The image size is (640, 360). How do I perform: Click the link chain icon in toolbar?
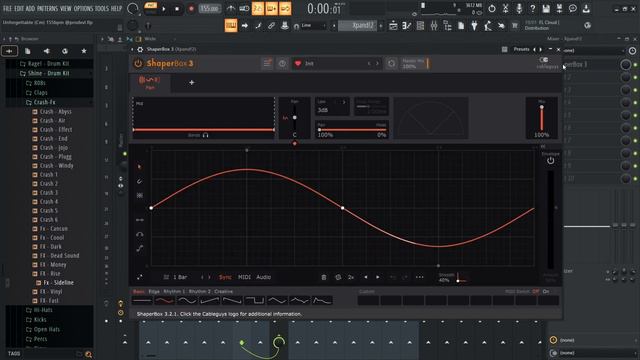pos(271,26)
